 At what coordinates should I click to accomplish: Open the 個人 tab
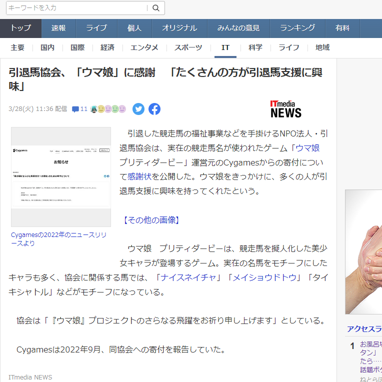(x=134, y=28)
